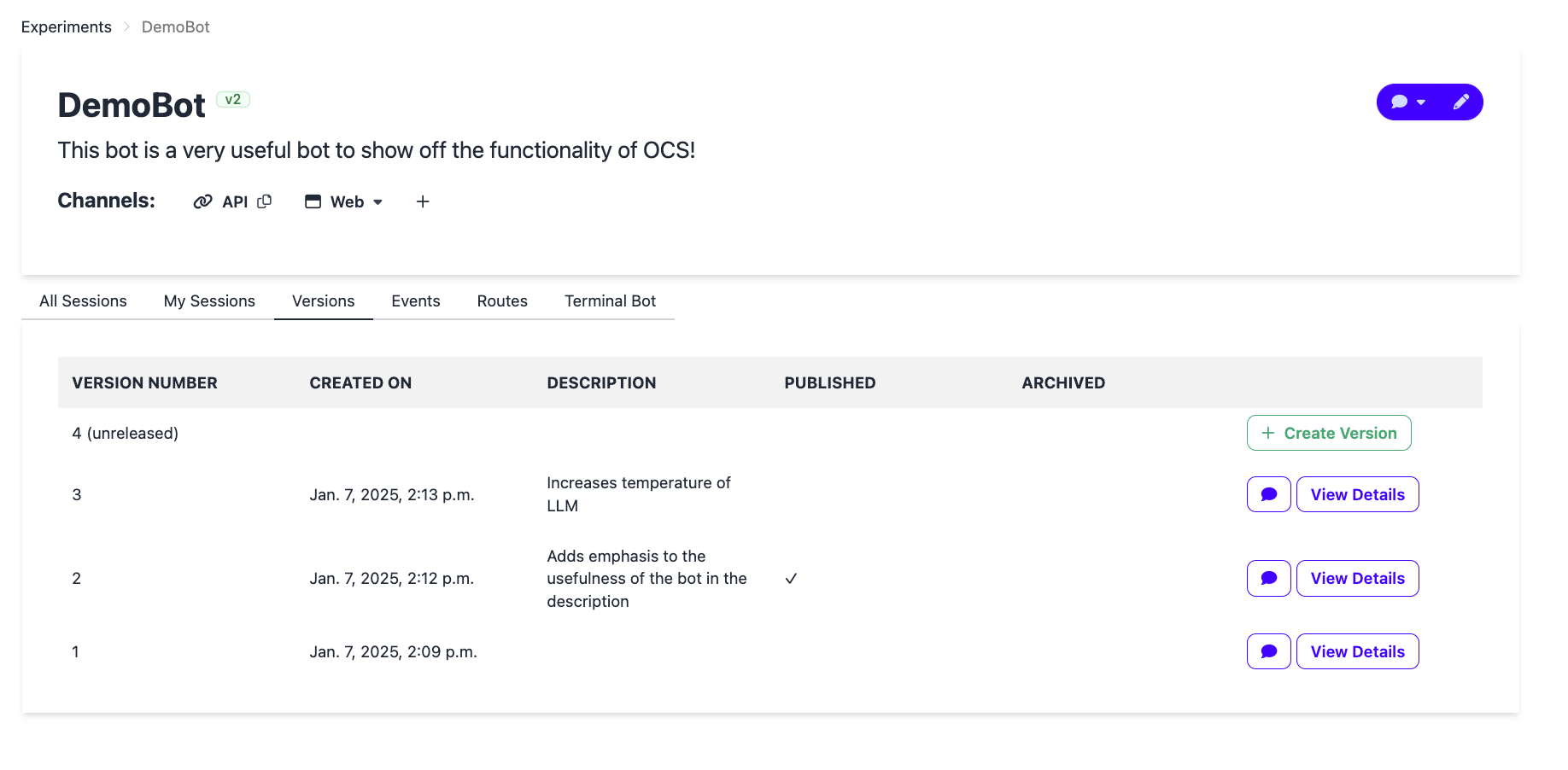
Task: Click the pencil edit icon for DemoBot
Action: (x=1461, y=102)
